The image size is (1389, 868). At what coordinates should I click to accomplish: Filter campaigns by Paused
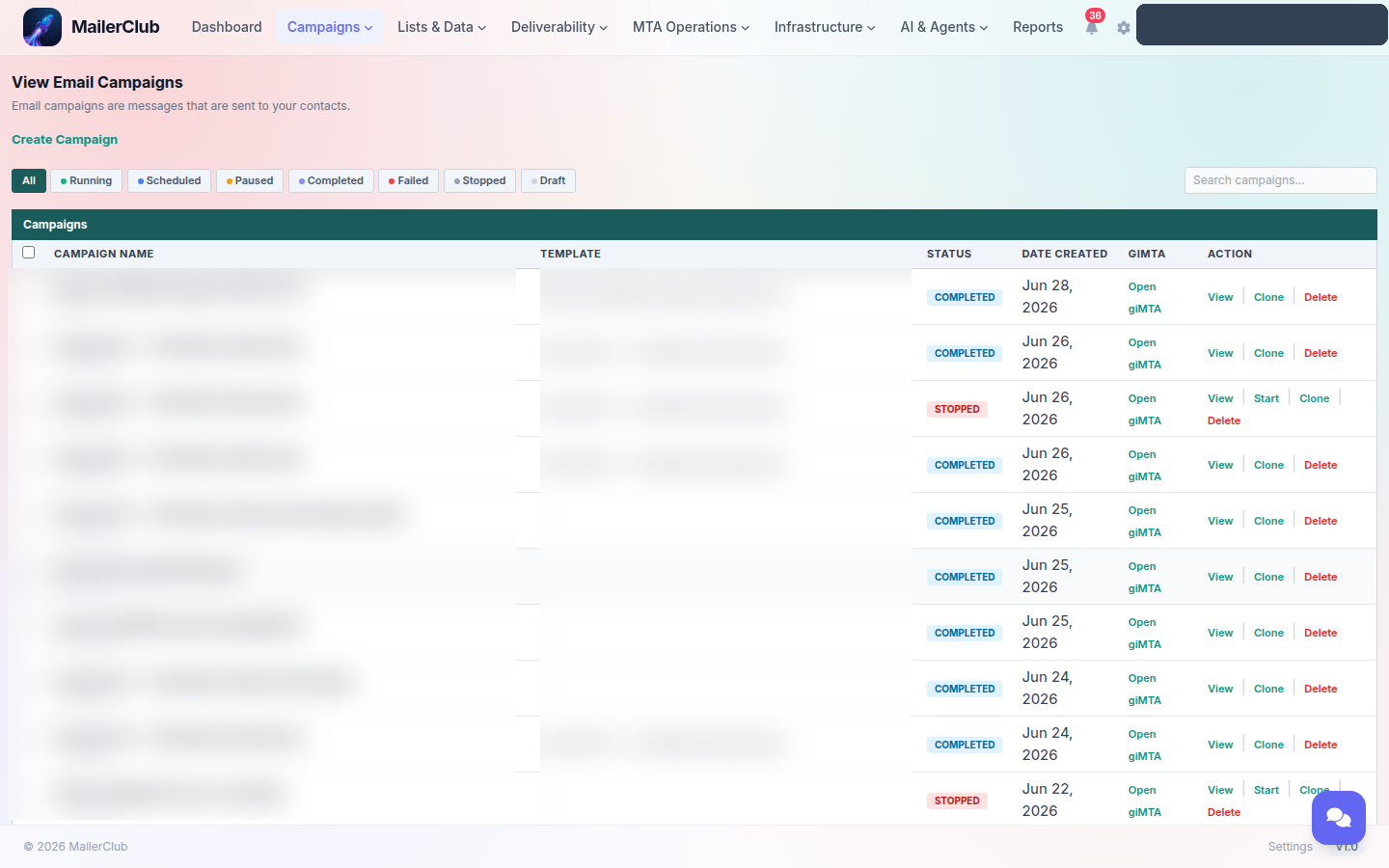click(x=250, y=180)
